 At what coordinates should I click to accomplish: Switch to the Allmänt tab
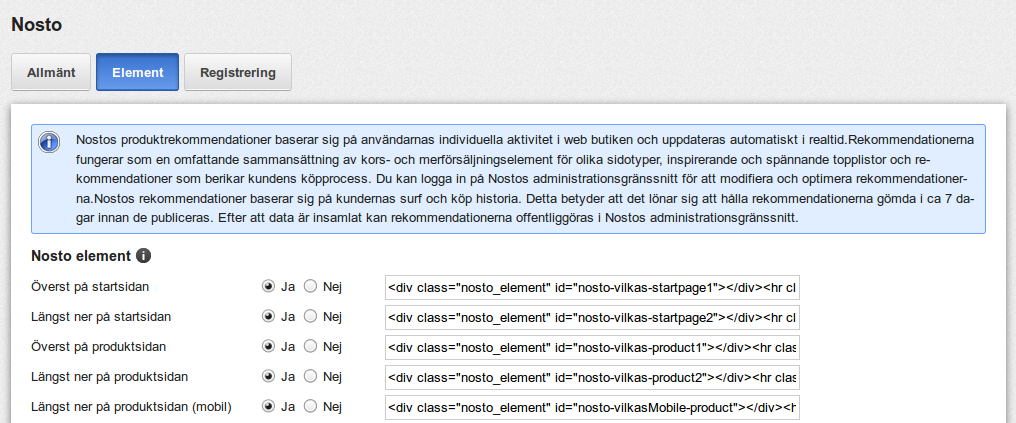pos(51,73)
